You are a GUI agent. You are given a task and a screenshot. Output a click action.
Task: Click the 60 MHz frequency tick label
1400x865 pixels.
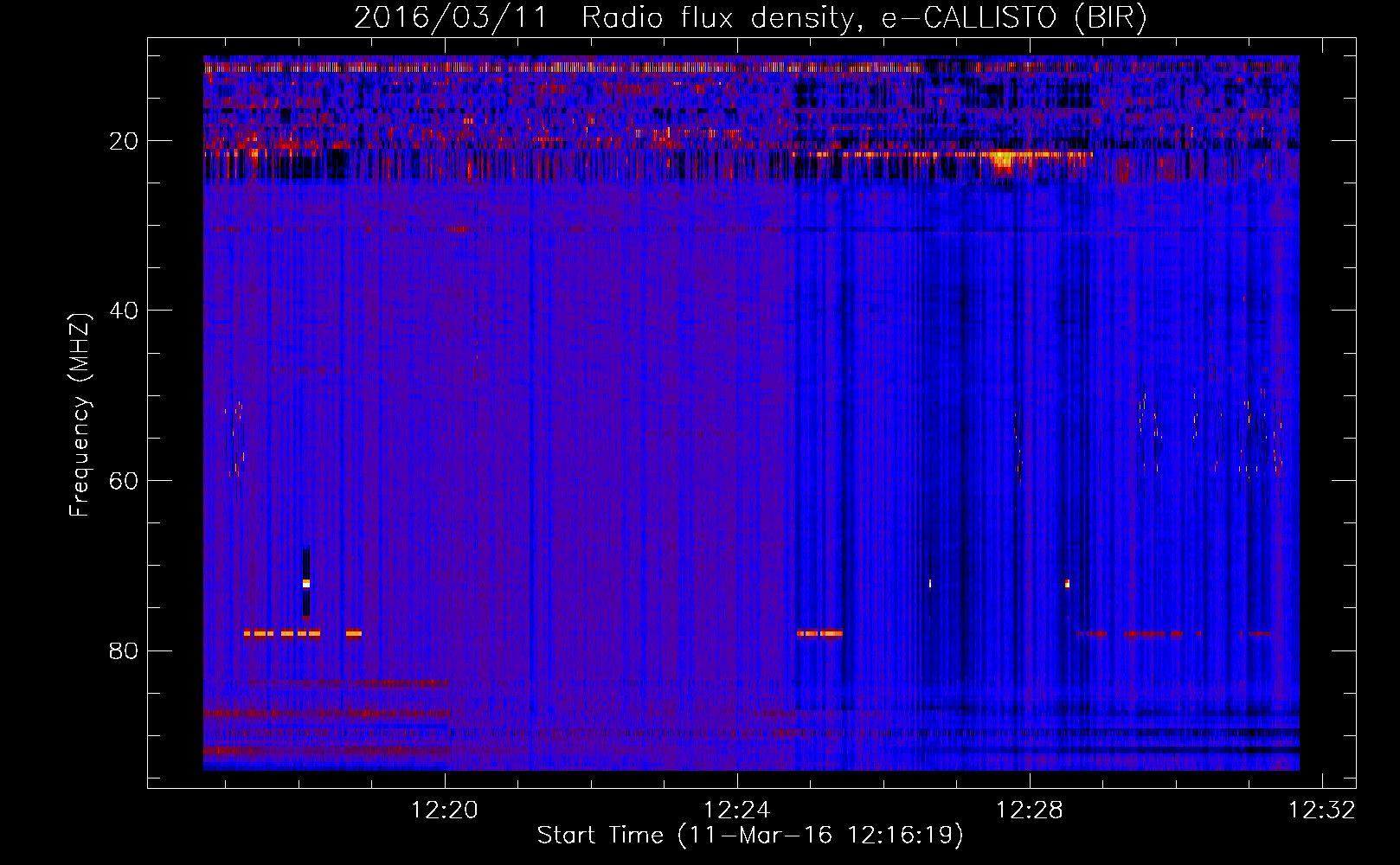(124, 481)
